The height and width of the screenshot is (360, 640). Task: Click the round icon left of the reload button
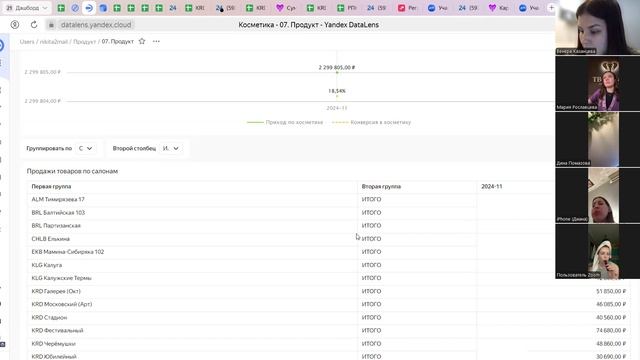coord(15,25)
